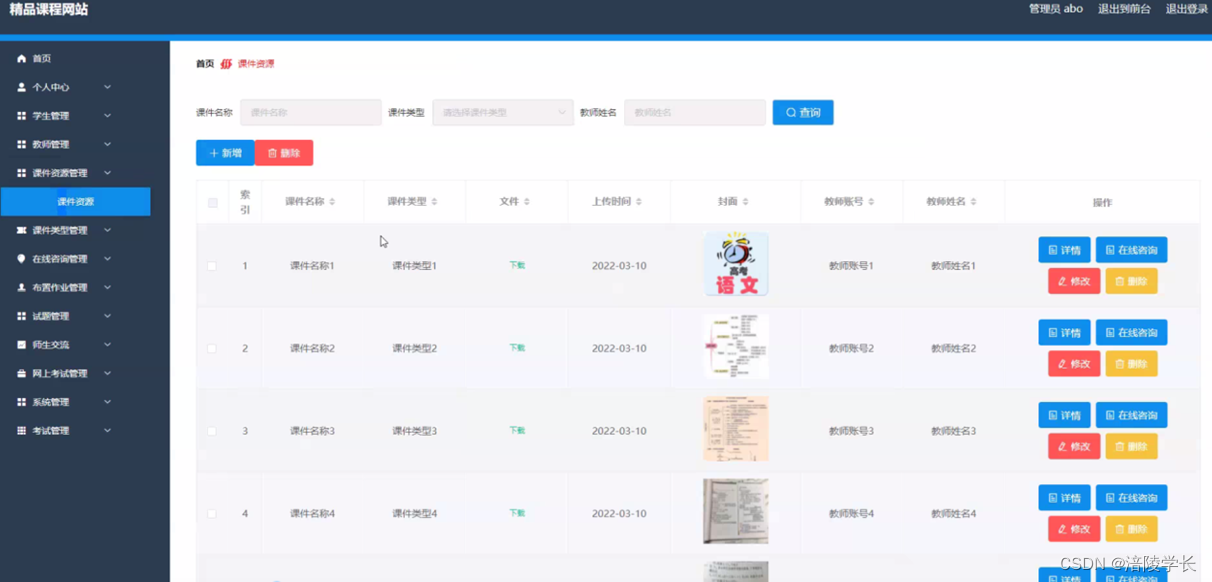The image size is (1212, 582).
Task: Click the red breadcrumb icon before 课件资源
Action: tap(226, 64)
